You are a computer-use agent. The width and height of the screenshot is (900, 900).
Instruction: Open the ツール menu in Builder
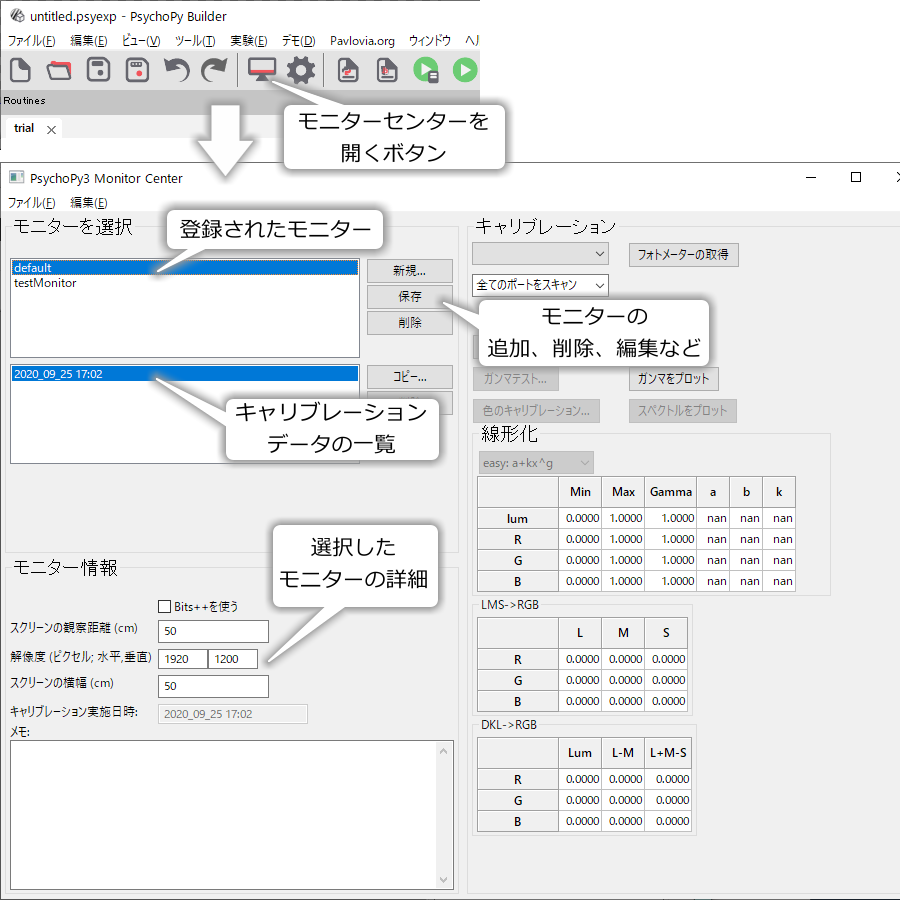click(x=195, y=41)
